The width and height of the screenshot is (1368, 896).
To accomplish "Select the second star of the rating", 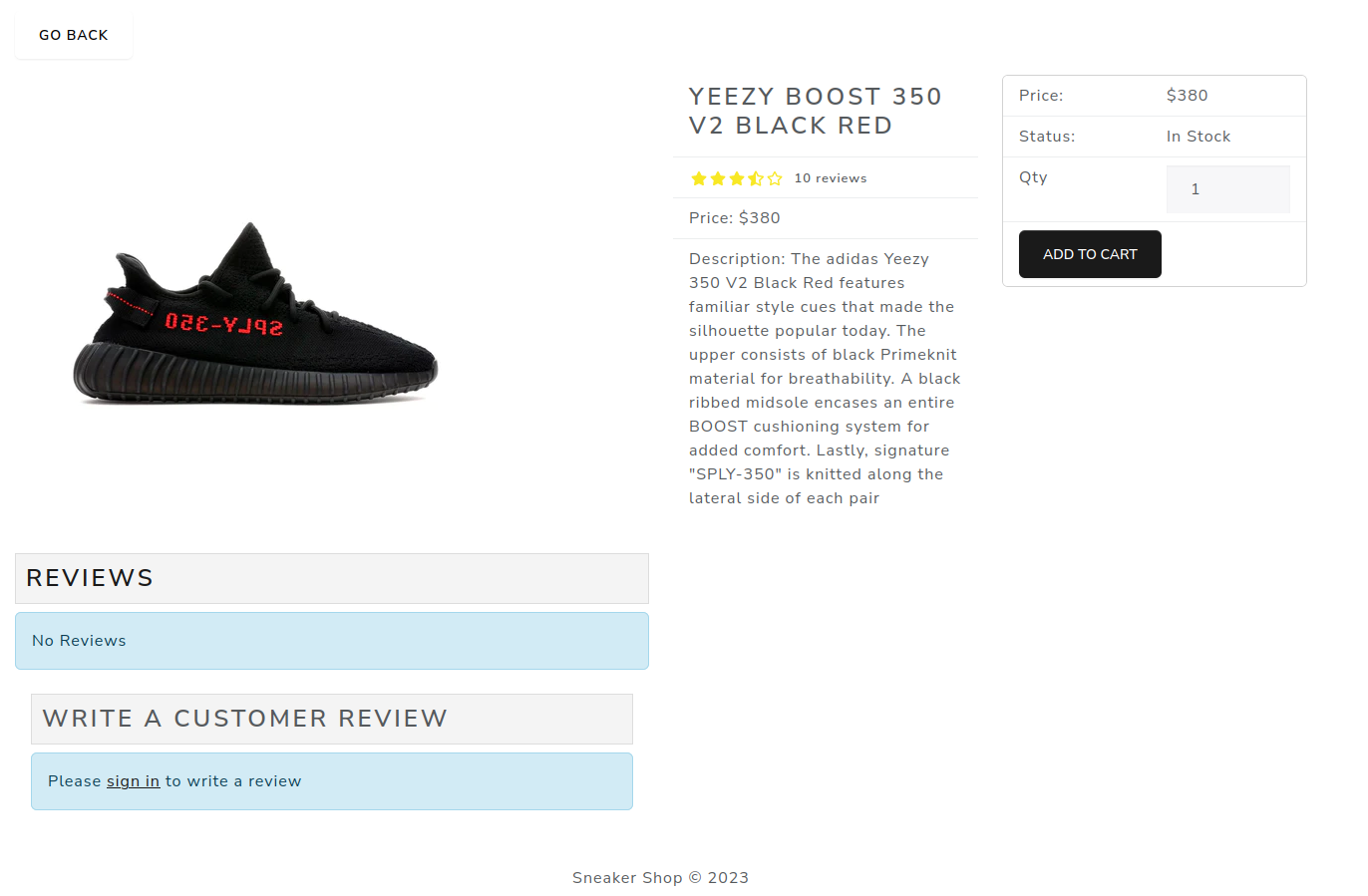I will (719, 178).
